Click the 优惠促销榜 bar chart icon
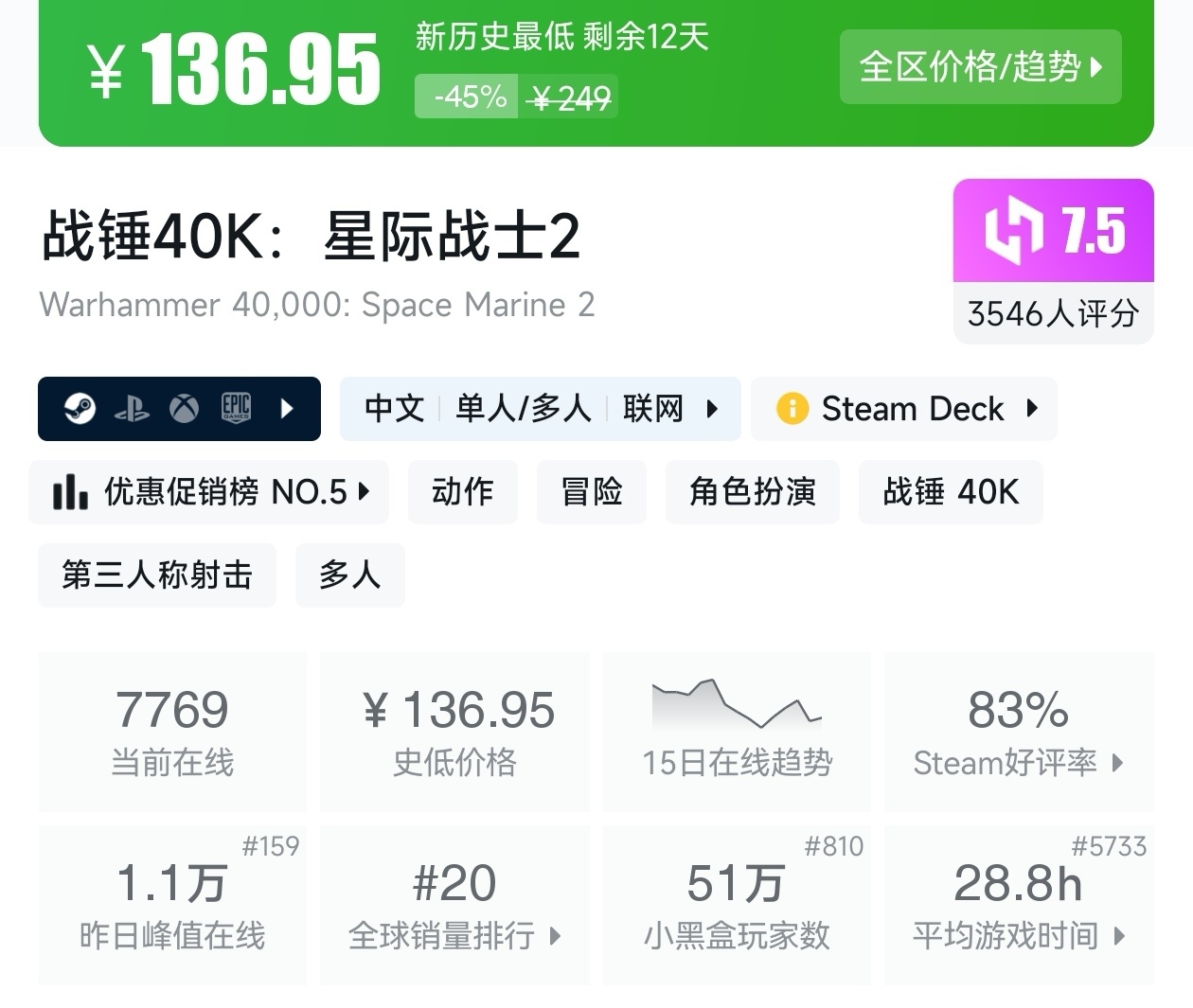Image resolution: width=1193 pixels, height=1008 pixels. tap(70, 492)
